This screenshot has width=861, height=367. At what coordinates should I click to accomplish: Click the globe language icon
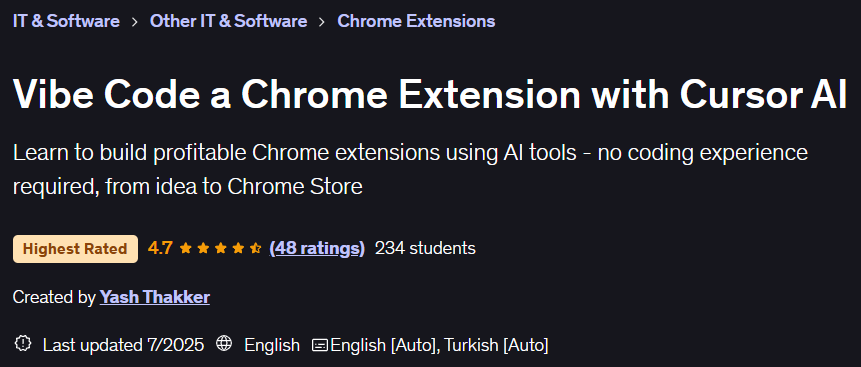point(224,344)
